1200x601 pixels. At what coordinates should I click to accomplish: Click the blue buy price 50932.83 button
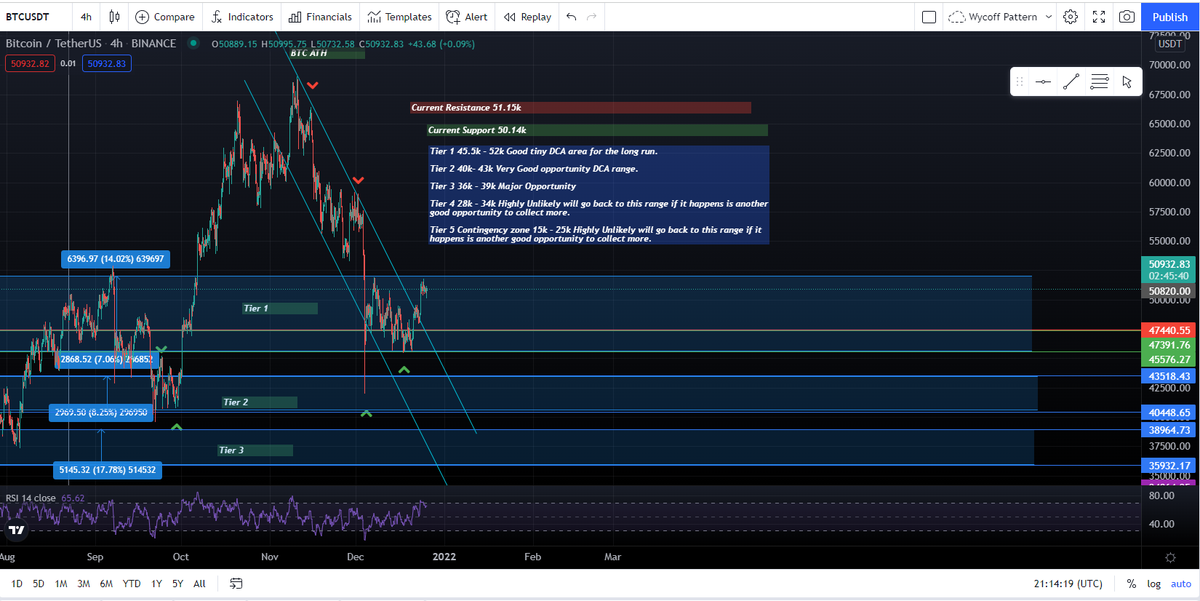[x=107, y=63]
